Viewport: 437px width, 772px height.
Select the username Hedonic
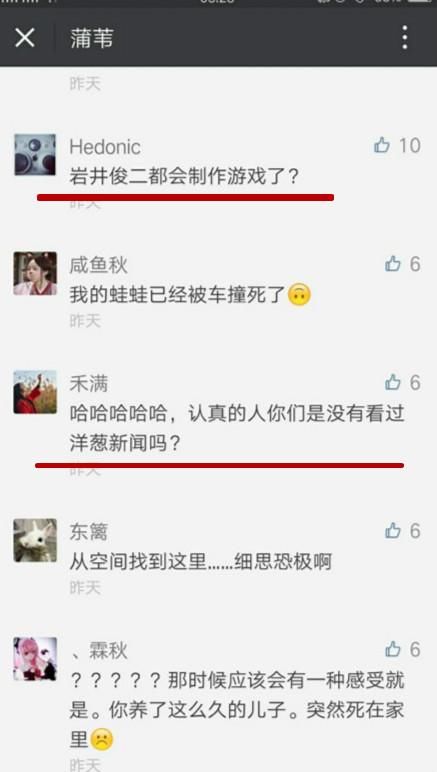[105, 147]
